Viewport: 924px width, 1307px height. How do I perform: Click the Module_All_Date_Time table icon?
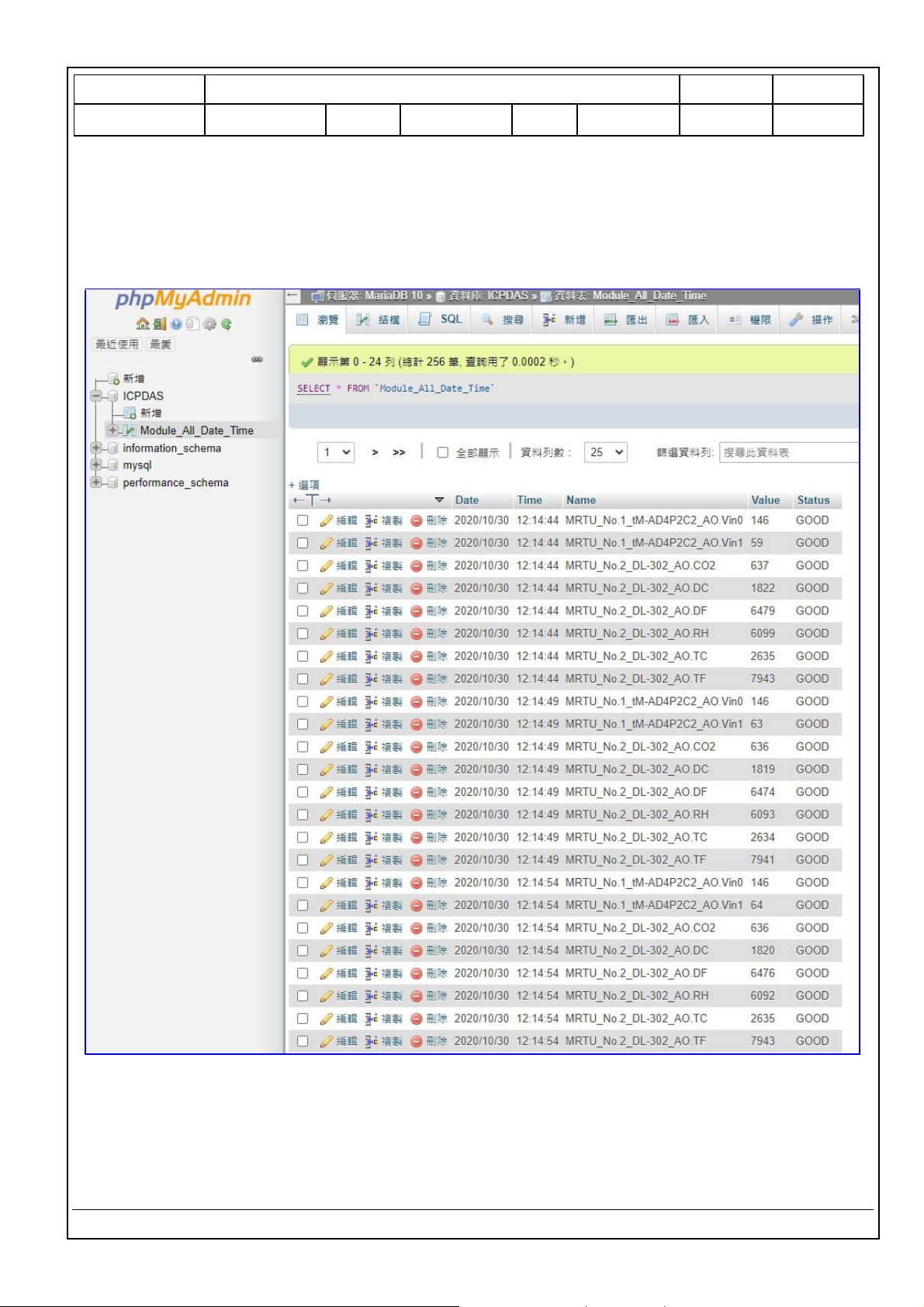pyautogui.click(x=130, y=430)
